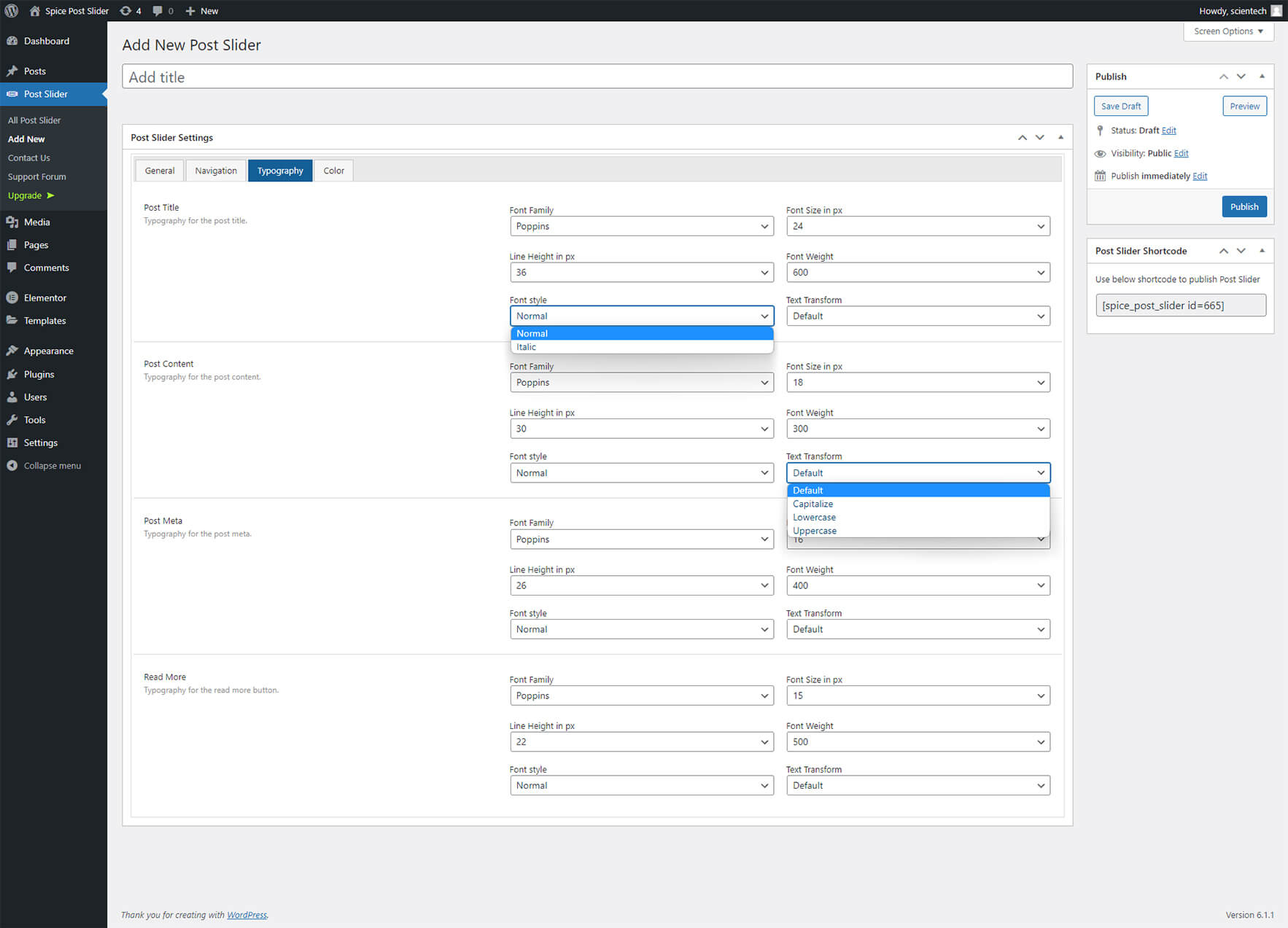
Task: Switch to the Color tab
Action: pyautogui.click(x=333, y=171)
